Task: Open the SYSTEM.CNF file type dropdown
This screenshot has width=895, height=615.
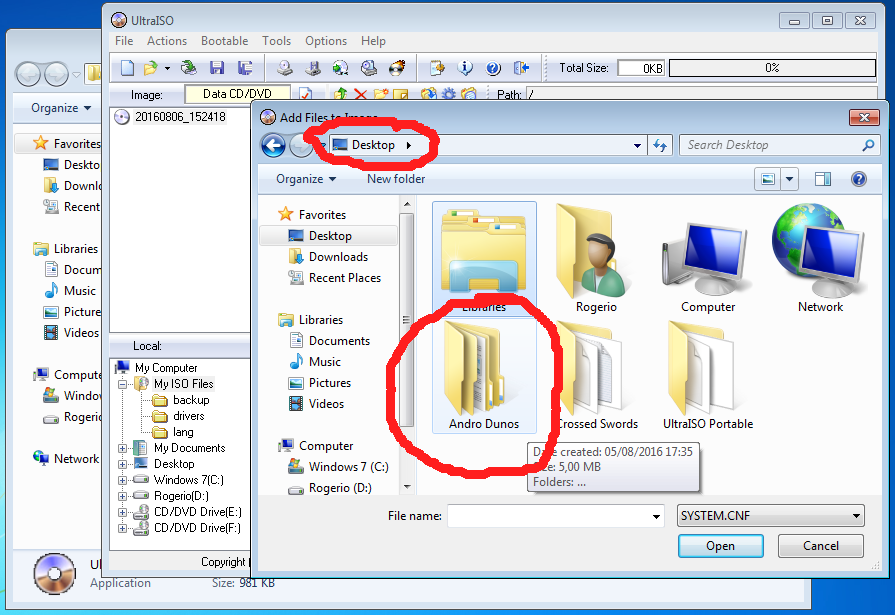Action: (770, 516)
